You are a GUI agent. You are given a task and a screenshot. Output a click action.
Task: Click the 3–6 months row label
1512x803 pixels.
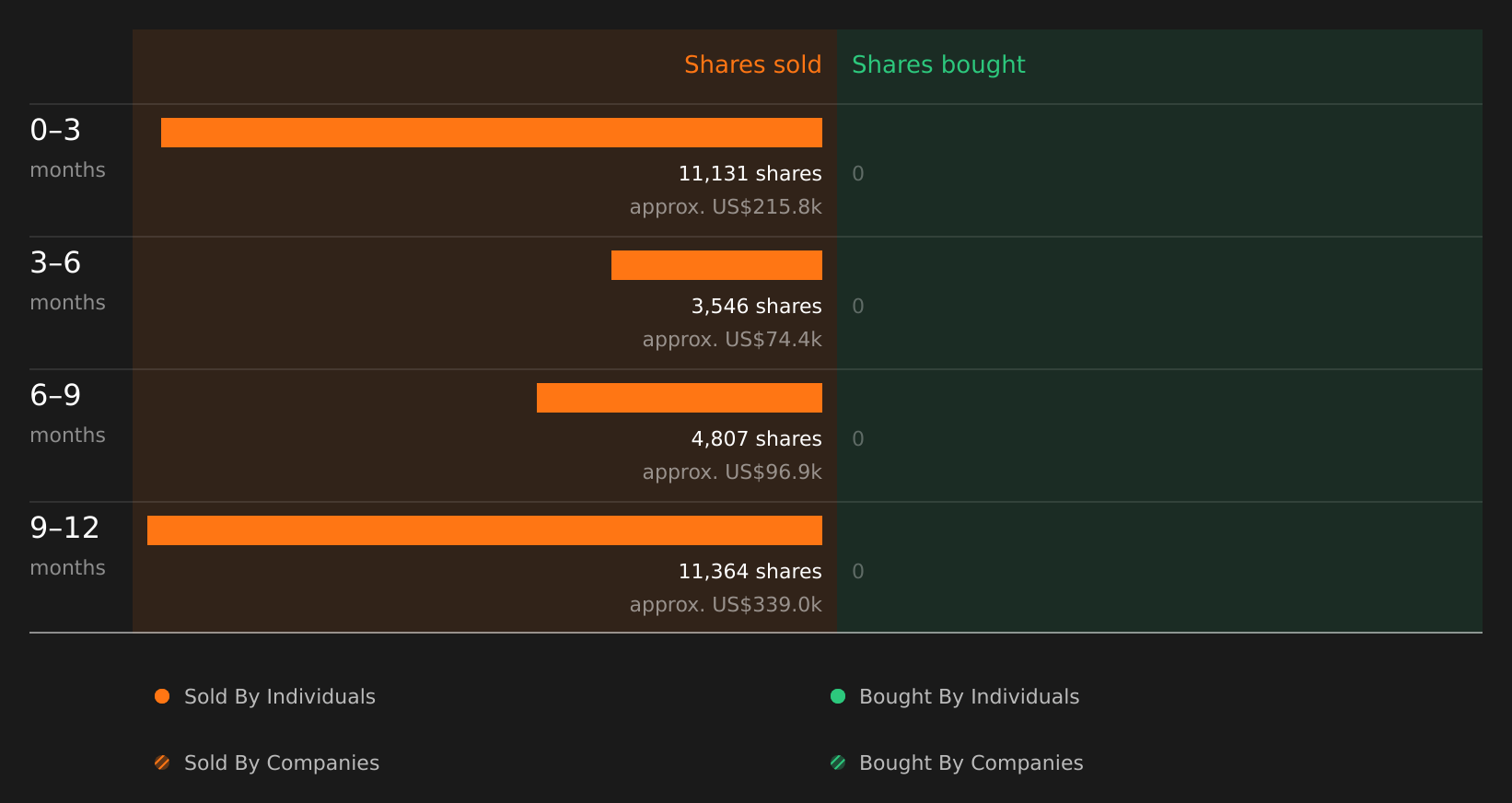pyautogui.click(x=67, y=281)
